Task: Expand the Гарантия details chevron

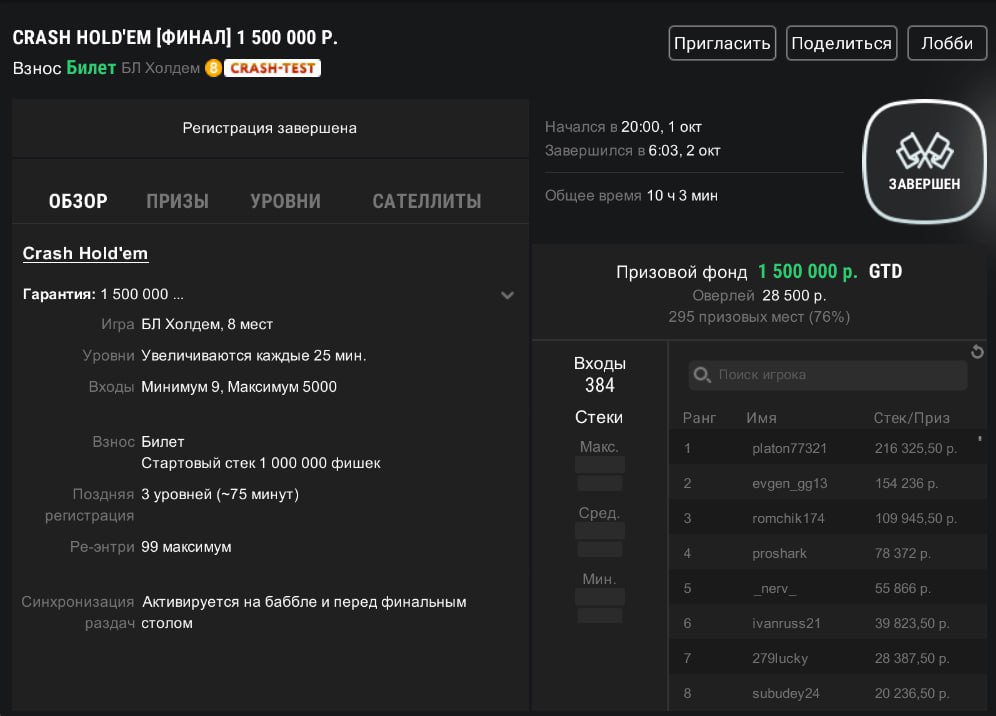Action: click(x=507, y=295)
